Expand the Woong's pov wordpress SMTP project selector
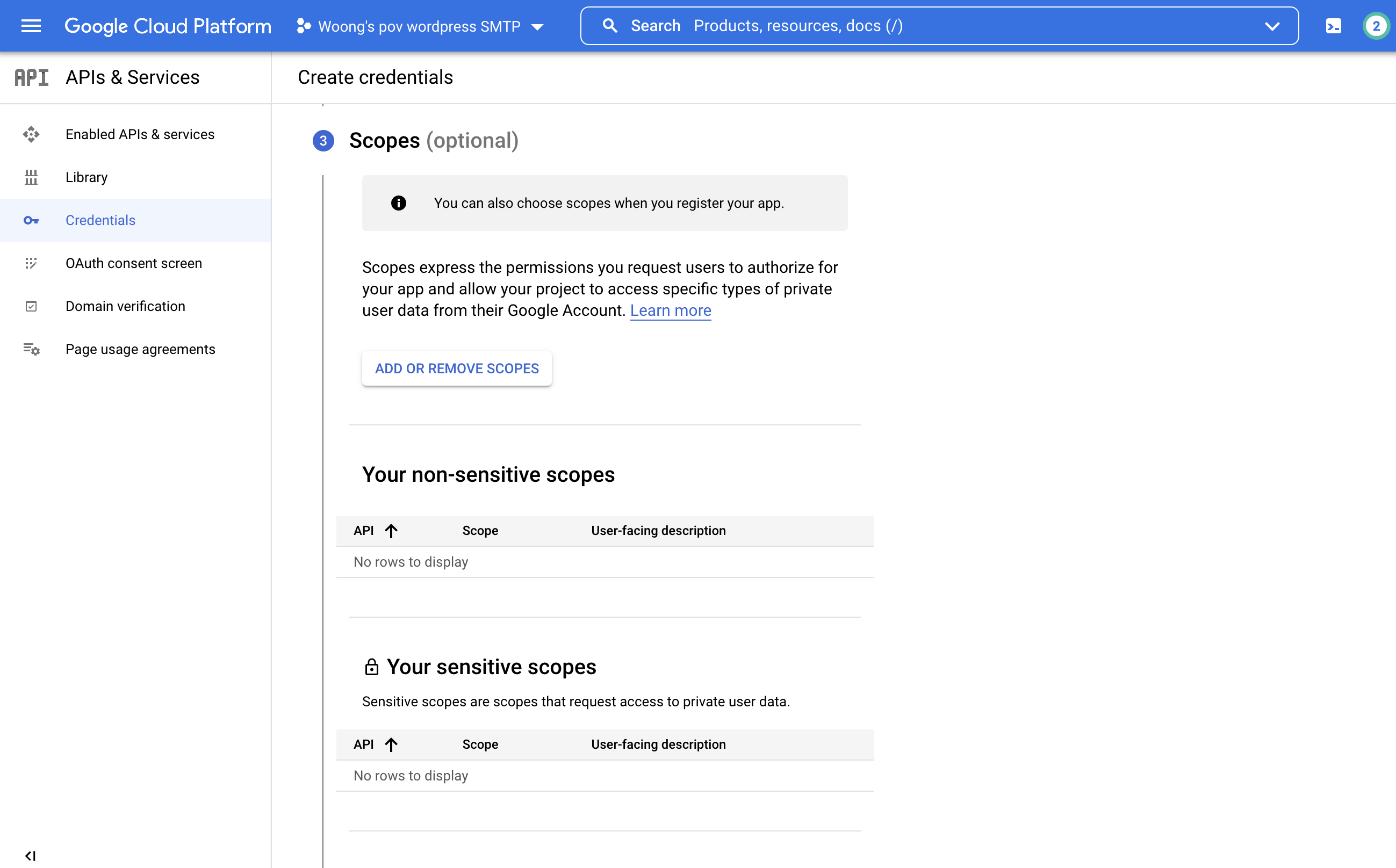 point(420,26)
